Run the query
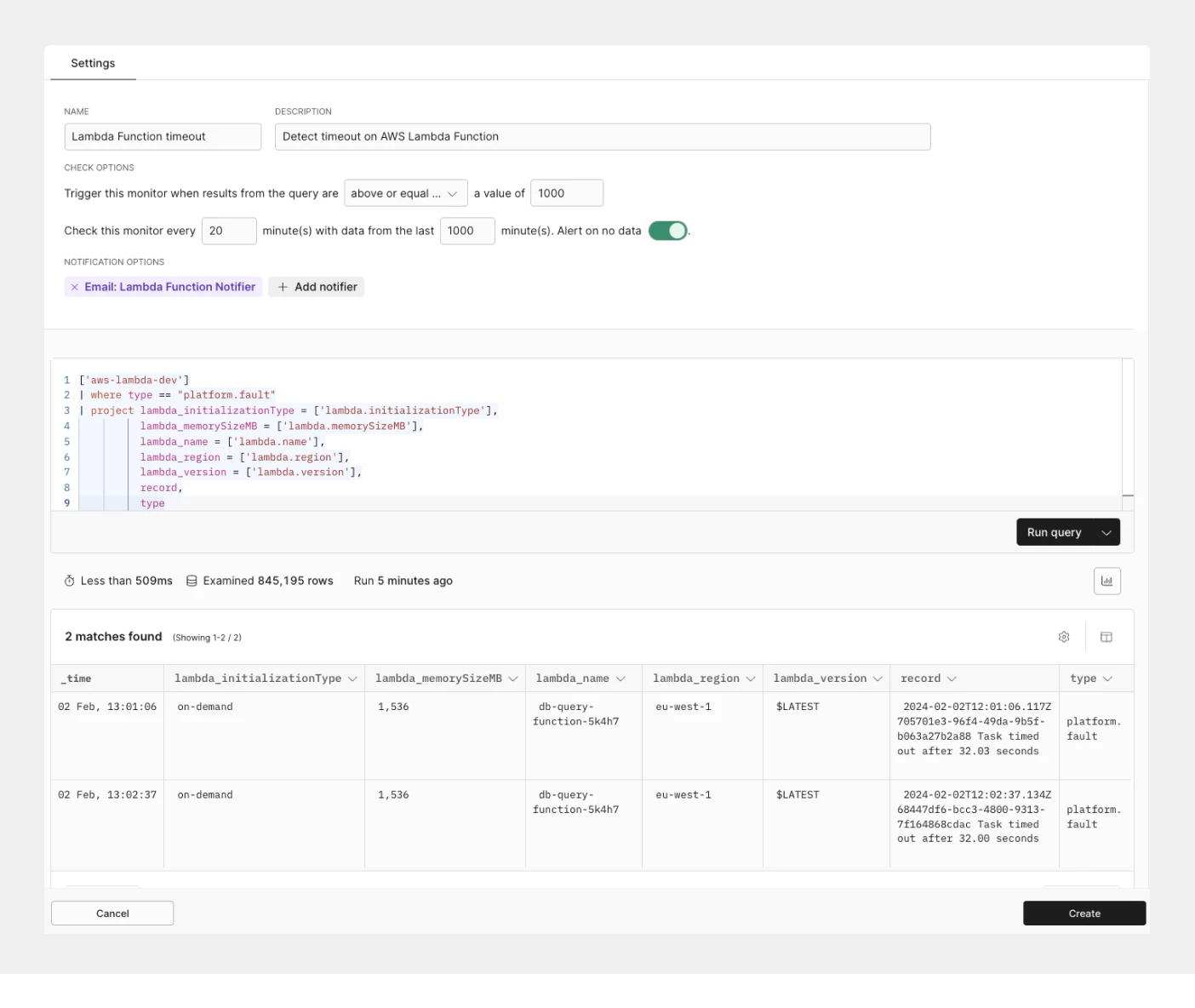The height and width of the screenshot is (1008, 1195). (1054, 532)
